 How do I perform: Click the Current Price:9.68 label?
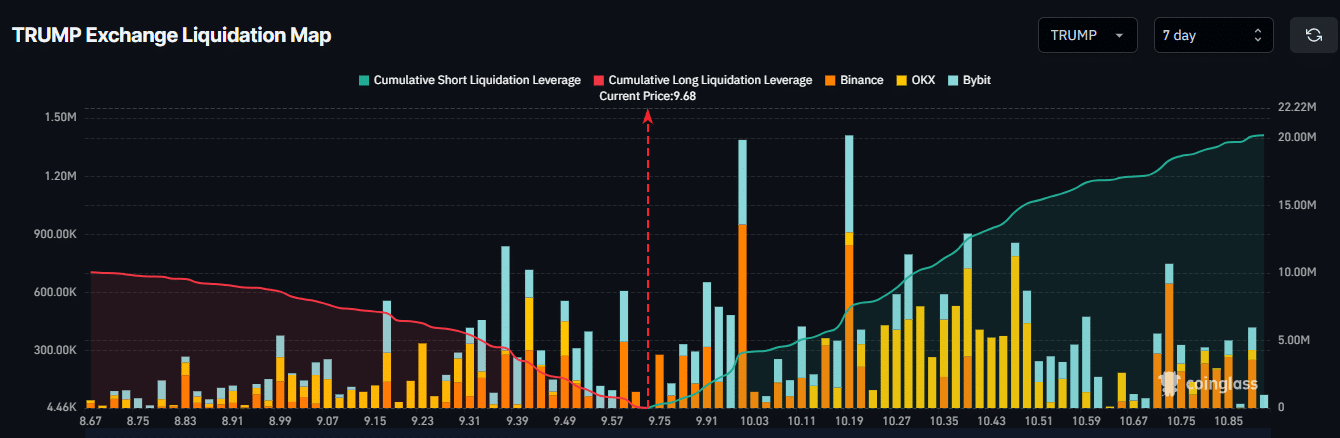click(x=647, y=96)
